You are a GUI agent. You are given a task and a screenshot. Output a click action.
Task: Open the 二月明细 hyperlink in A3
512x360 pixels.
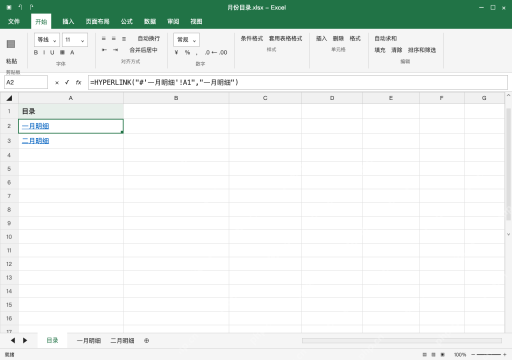35,141
